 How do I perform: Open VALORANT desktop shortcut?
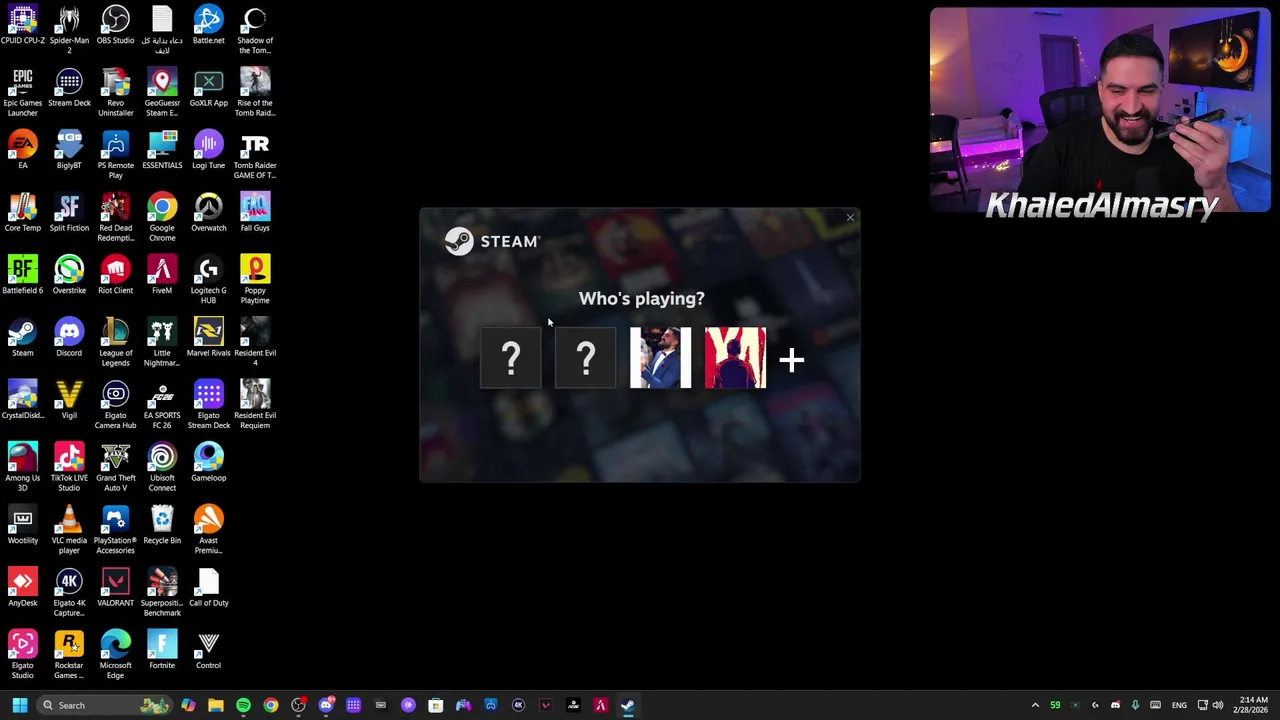(115, 588)
